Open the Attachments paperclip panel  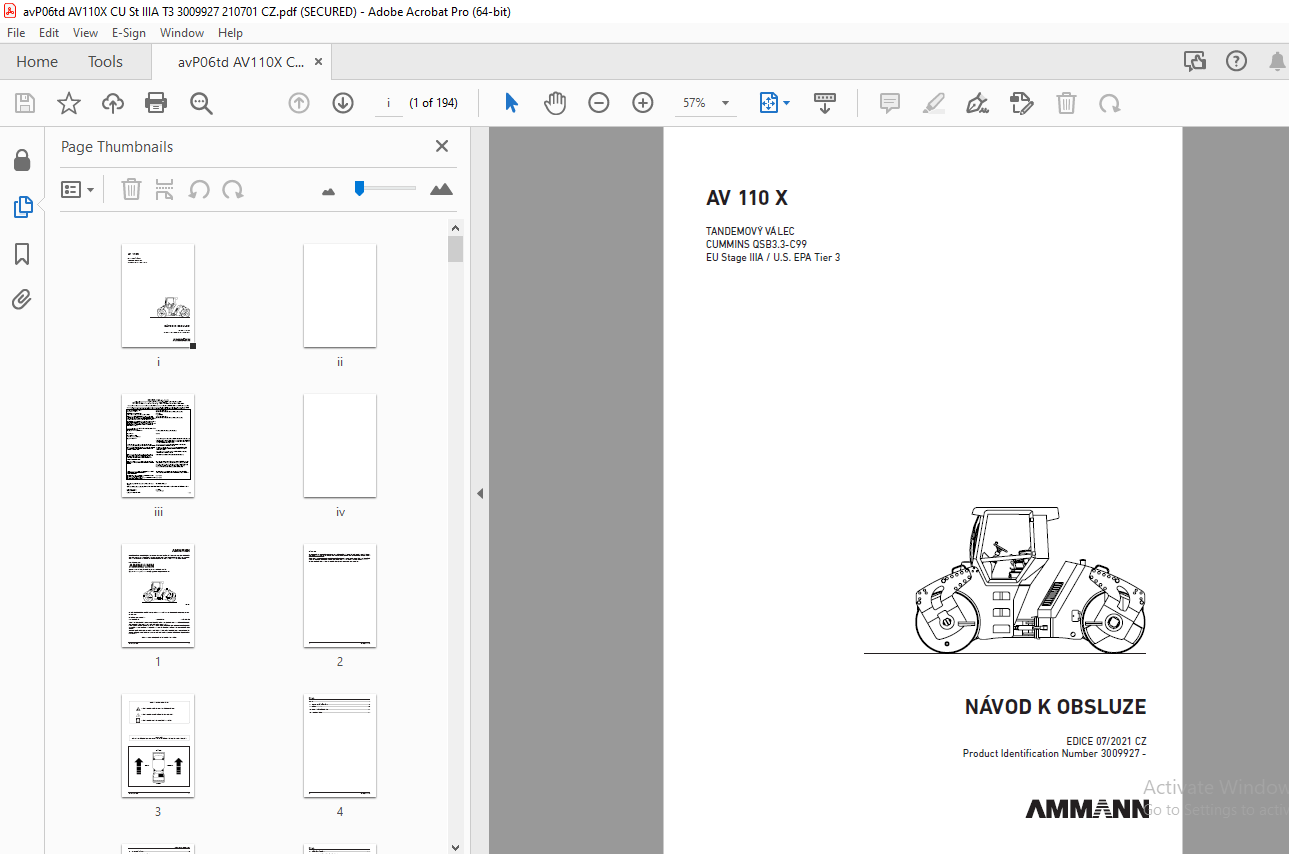[x=22, y=299]
